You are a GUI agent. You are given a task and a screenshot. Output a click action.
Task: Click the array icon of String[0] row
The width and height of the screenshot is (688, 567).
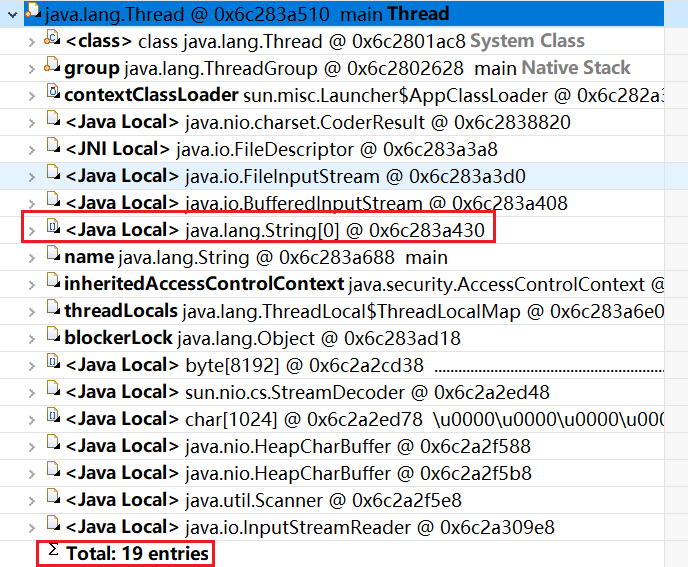tap(53, 226)
